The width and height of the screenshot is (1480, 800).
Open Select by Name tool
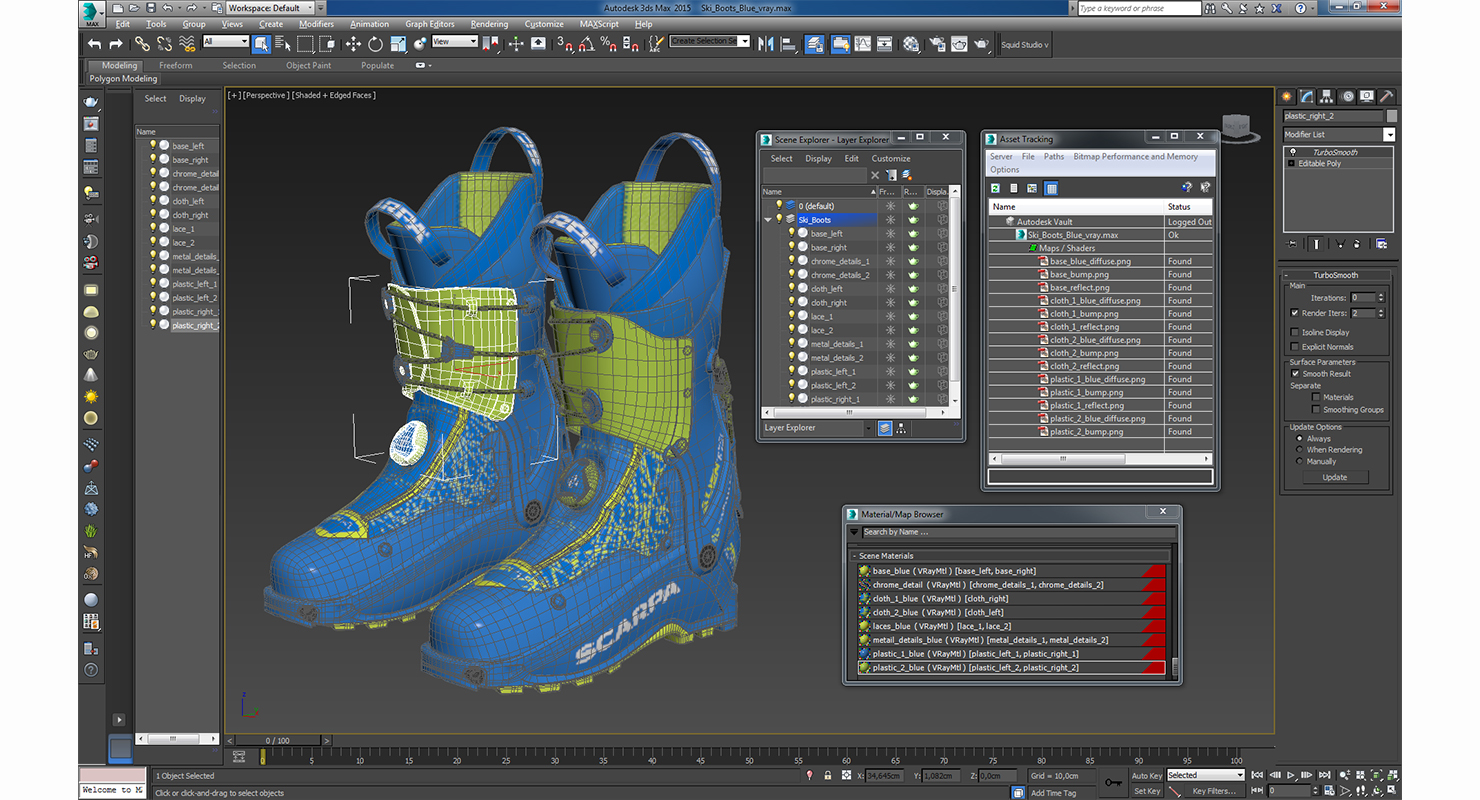pyautogui.click(x=282, y=44)
